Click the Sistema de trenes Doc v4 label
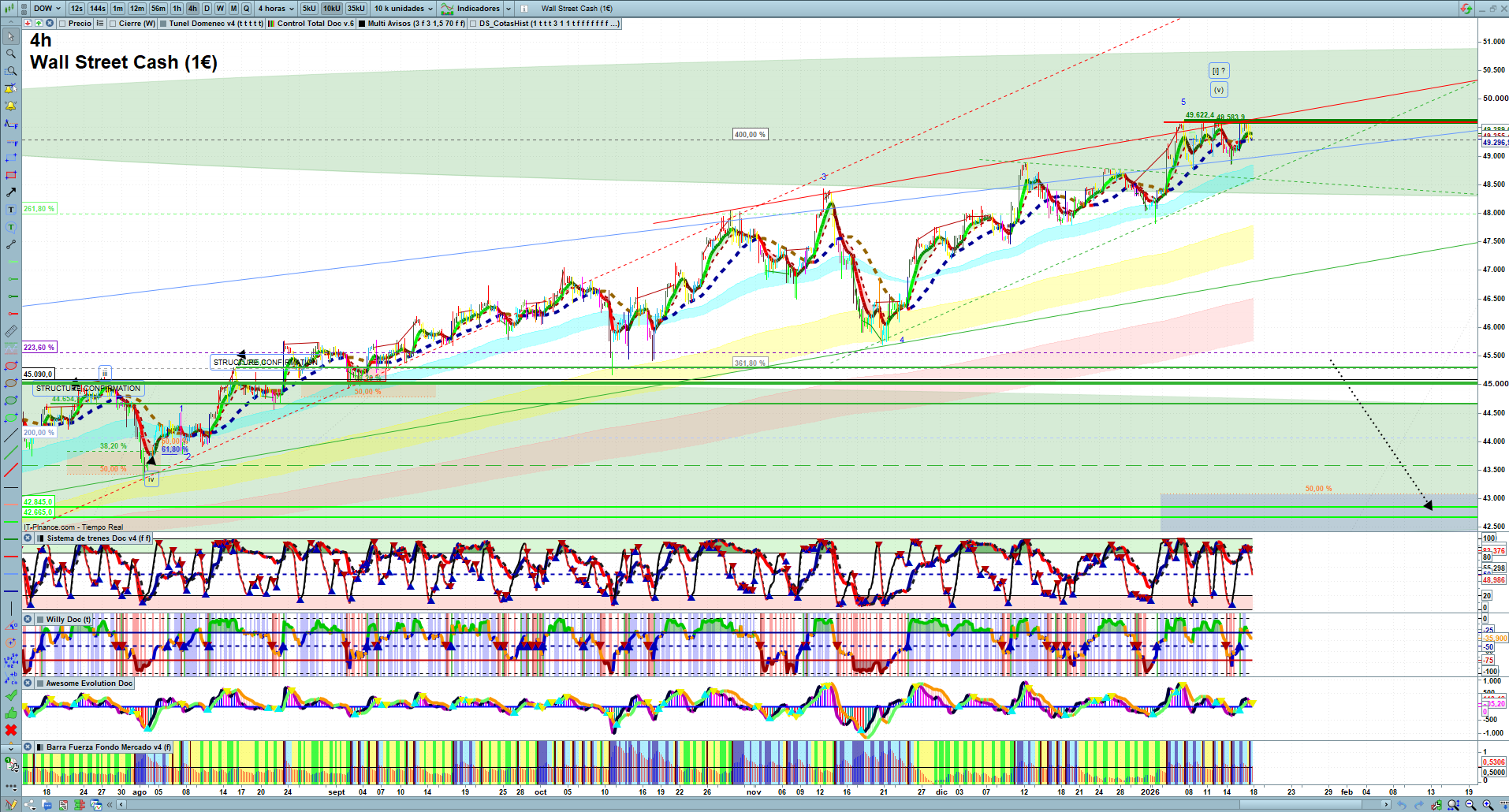This screenshot has height=812, width=1509. coord(98,538)
